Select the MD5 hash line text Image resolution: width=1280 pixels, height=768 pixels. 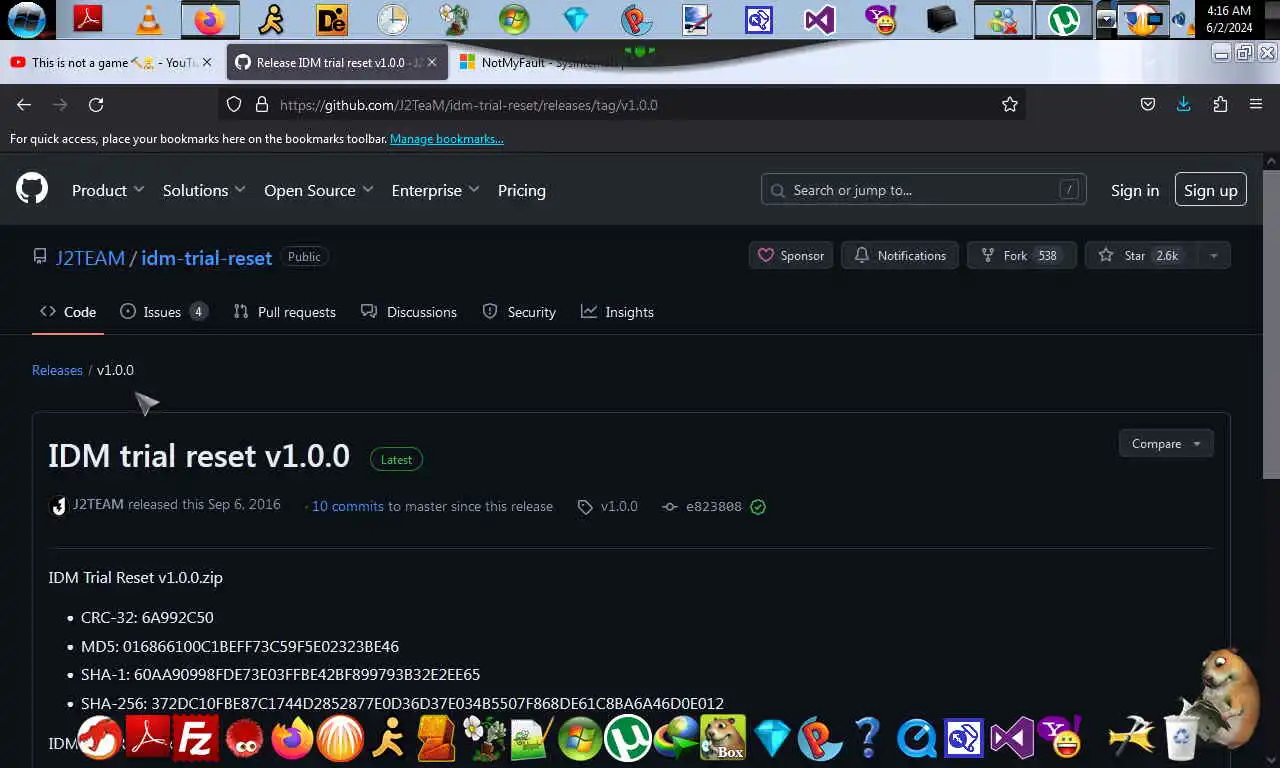tap(240, 647)
